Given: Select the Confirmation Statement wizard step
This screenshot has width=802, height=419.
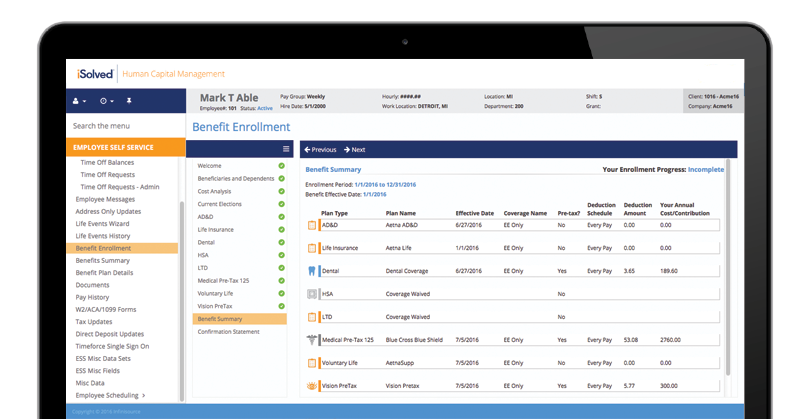Looking at the screenshot, I should point(229,332).
